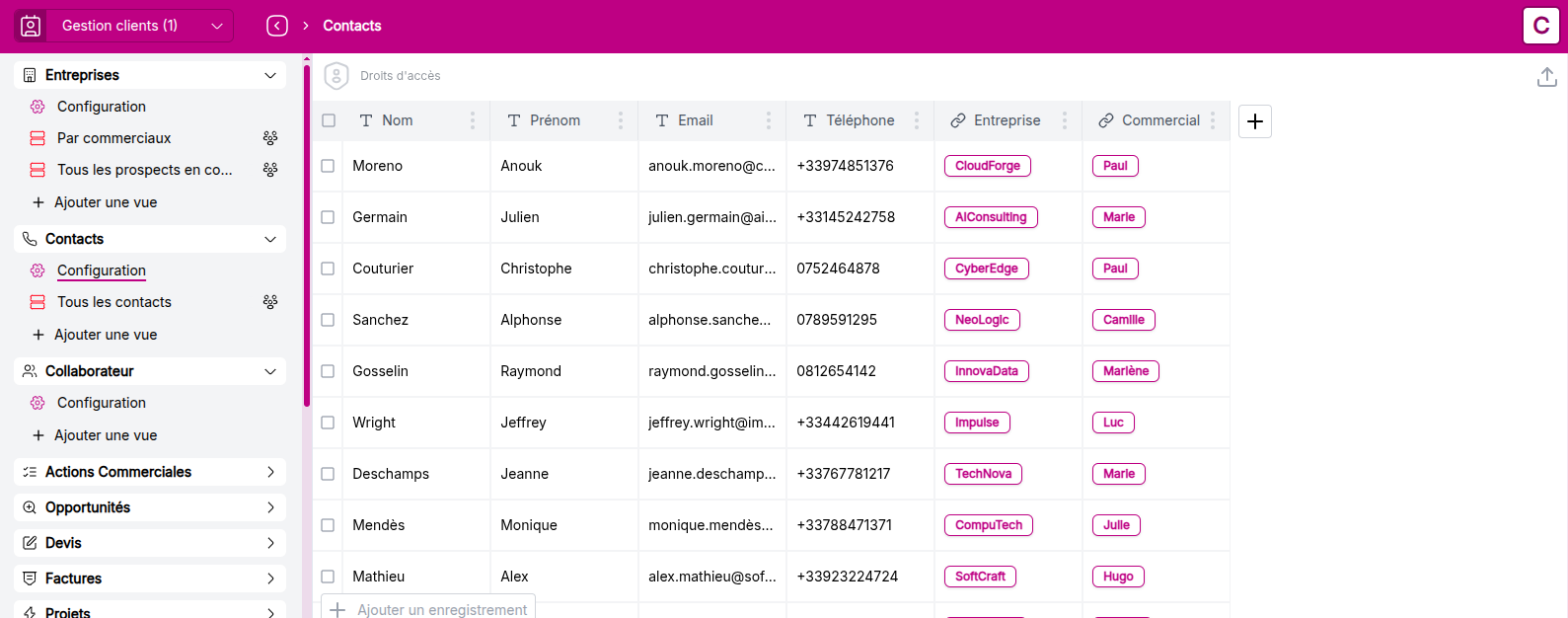This screenshot has width=1568, height=618.
Task: Click user-group icon beside Tous les contacts
Action: click(270, 302)
